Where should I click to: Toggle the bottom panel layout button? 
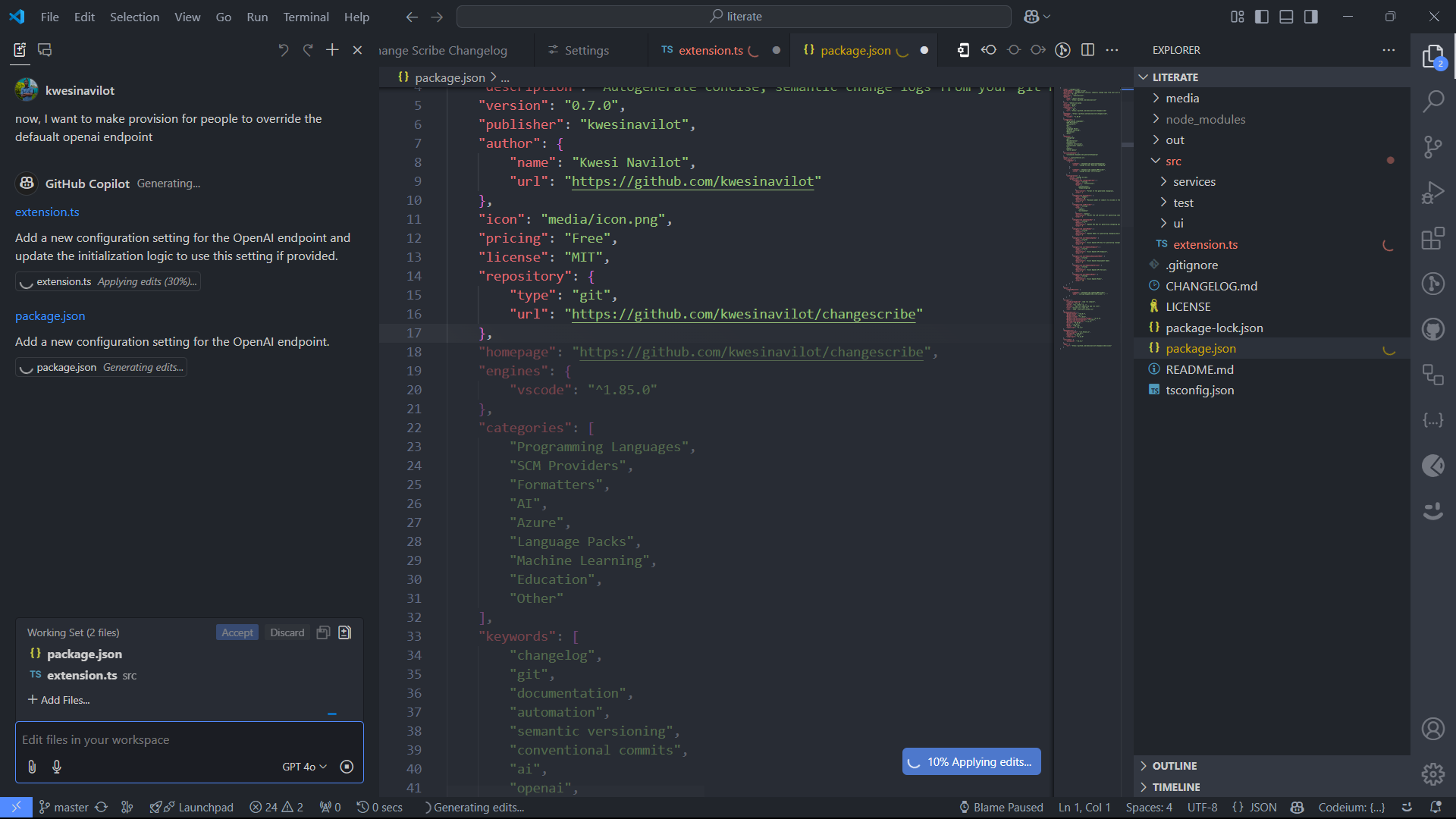pos(1286,17)
